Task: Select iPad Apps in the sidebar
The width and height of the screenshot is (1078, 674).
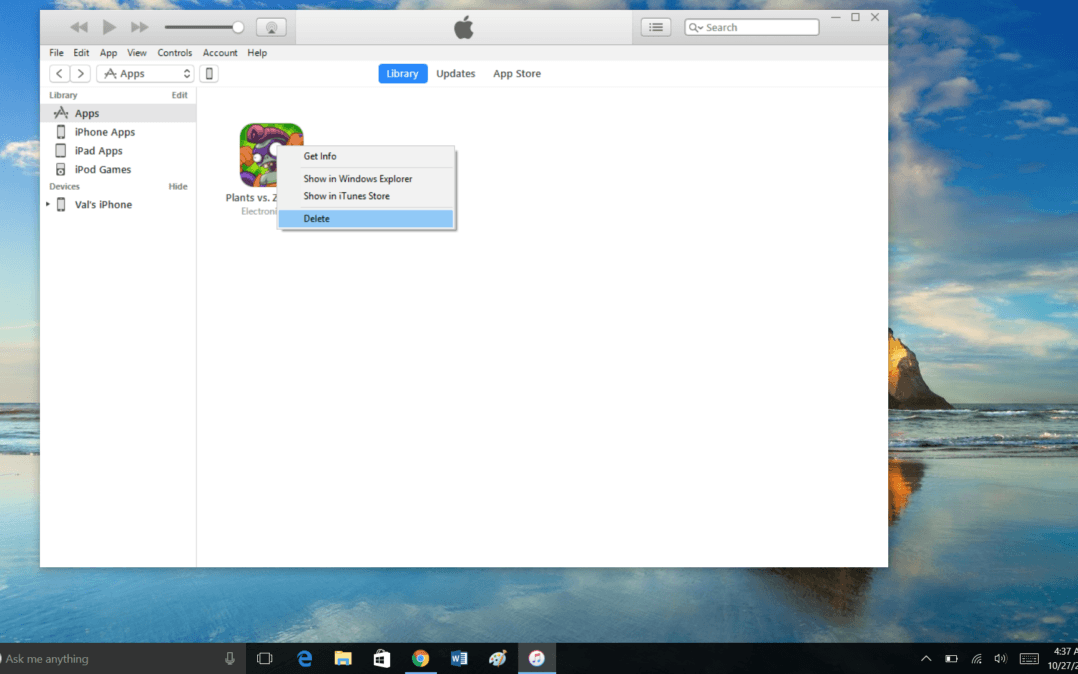Action: (x=118, y=151)
